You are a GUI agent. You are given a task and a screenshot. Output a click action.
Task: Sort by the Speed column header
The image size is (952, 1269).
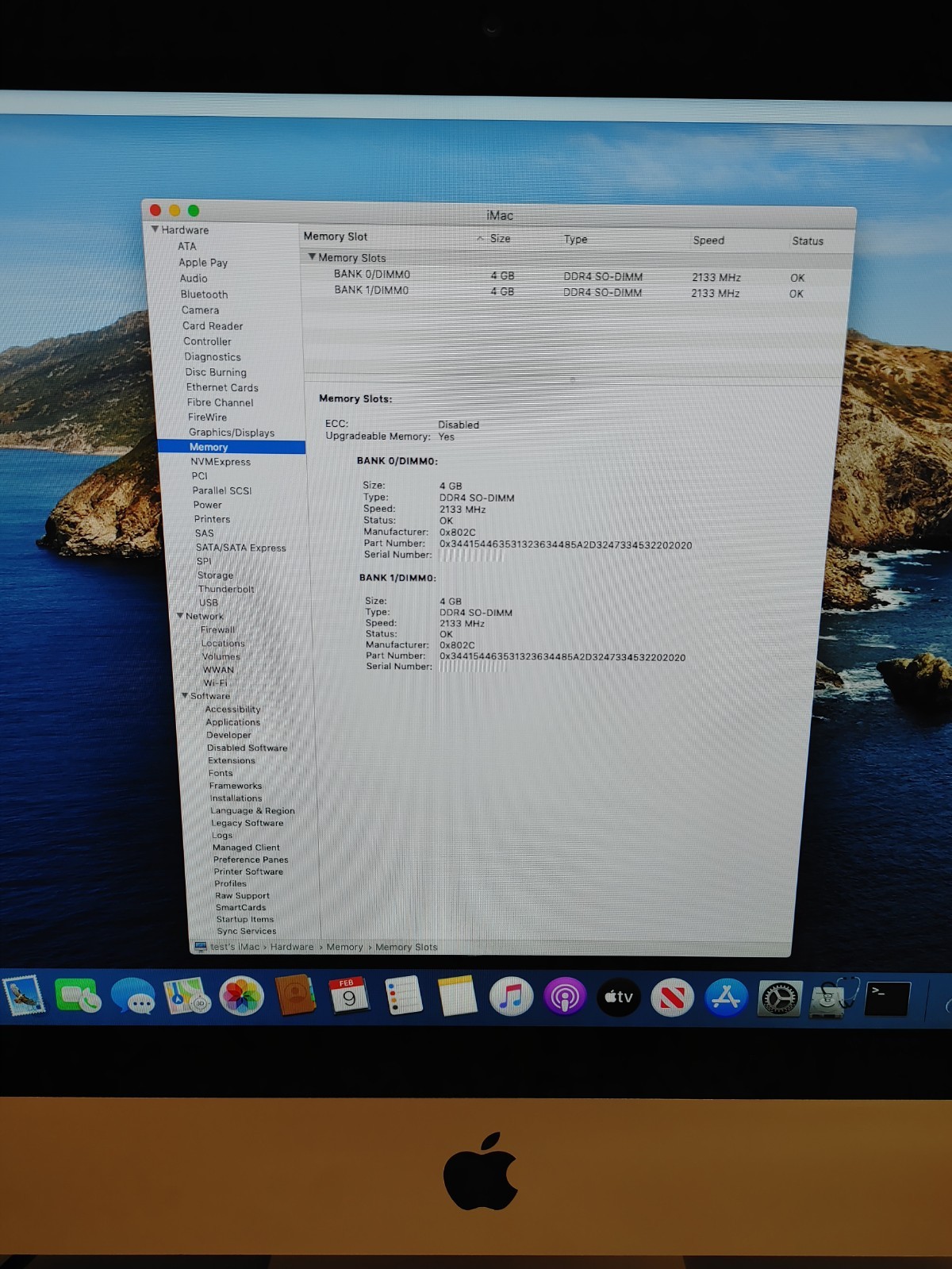tap(708, 240)
